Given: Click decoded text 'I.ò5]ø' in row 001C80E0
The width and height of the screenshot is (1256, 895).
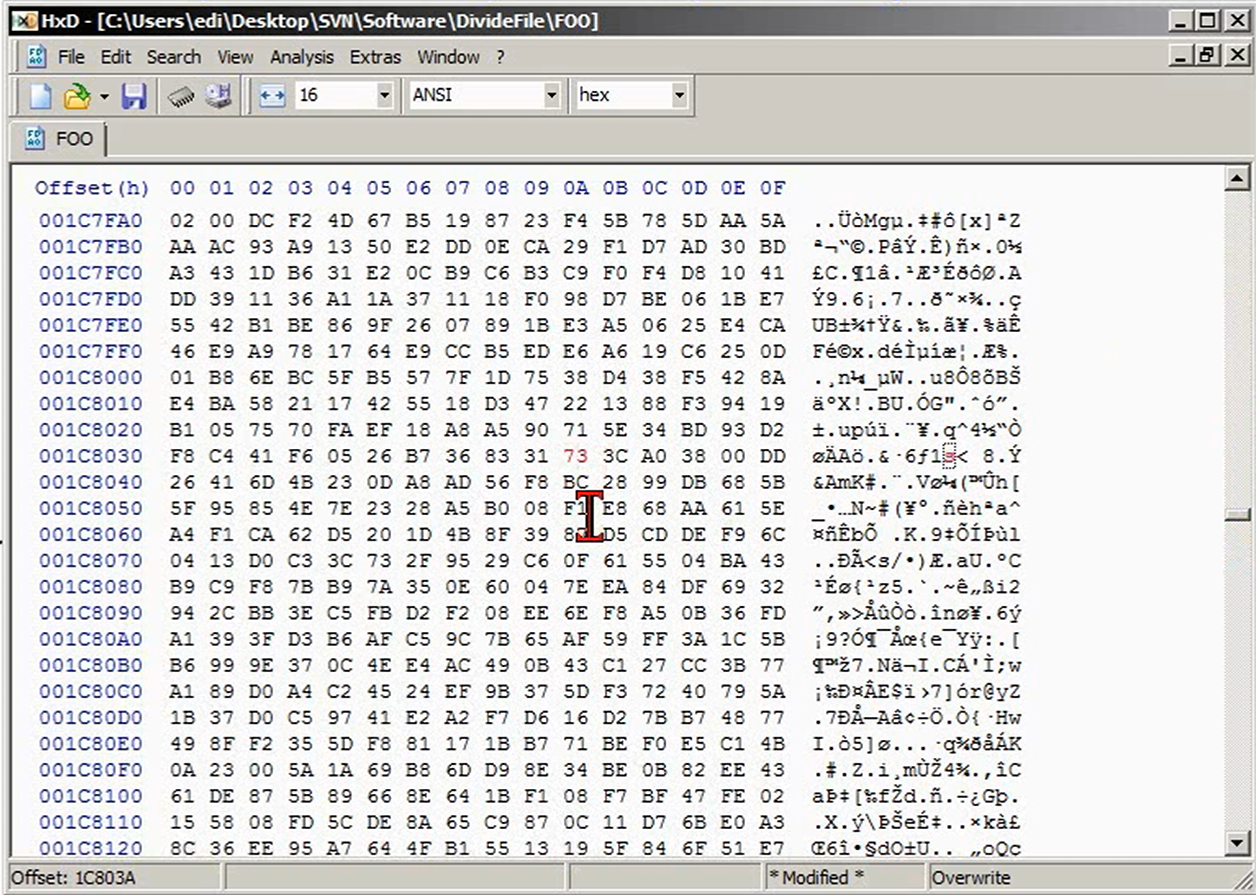Looking at the screenshot, I should tap(853, 744).
